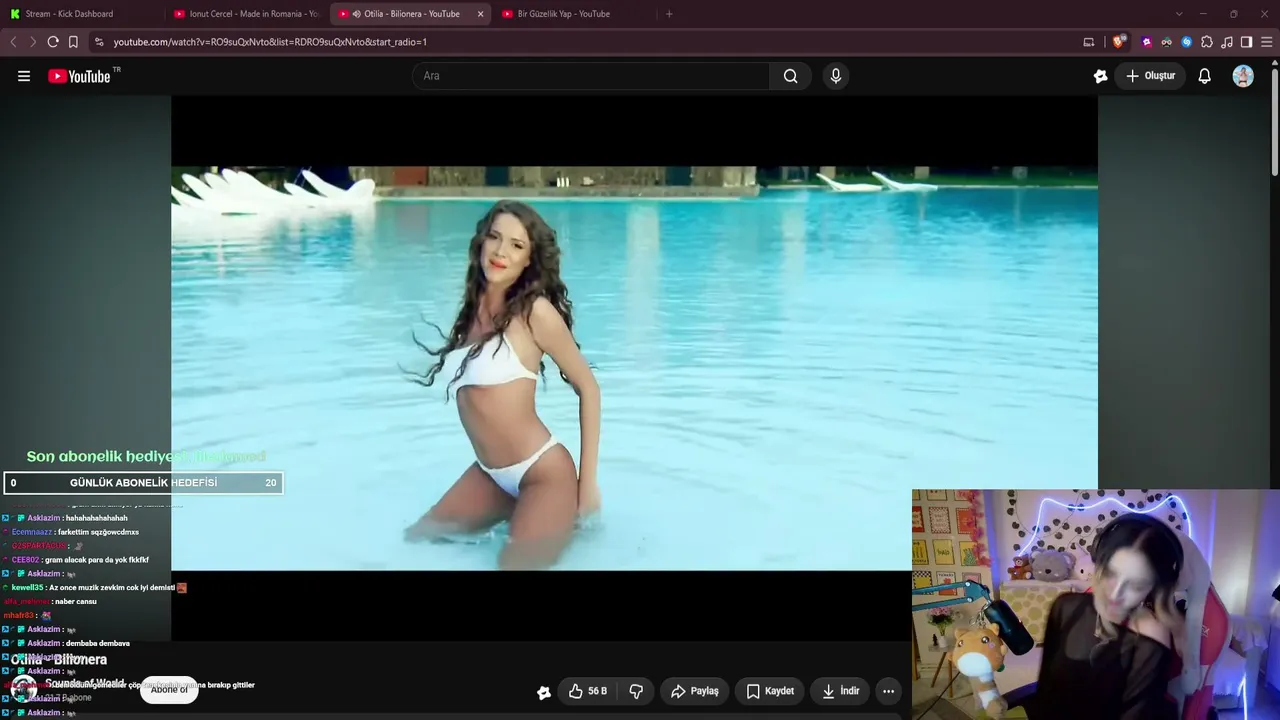Open the media control music note
This screenshot has width=1280, height=720.
coord(1227,42)
